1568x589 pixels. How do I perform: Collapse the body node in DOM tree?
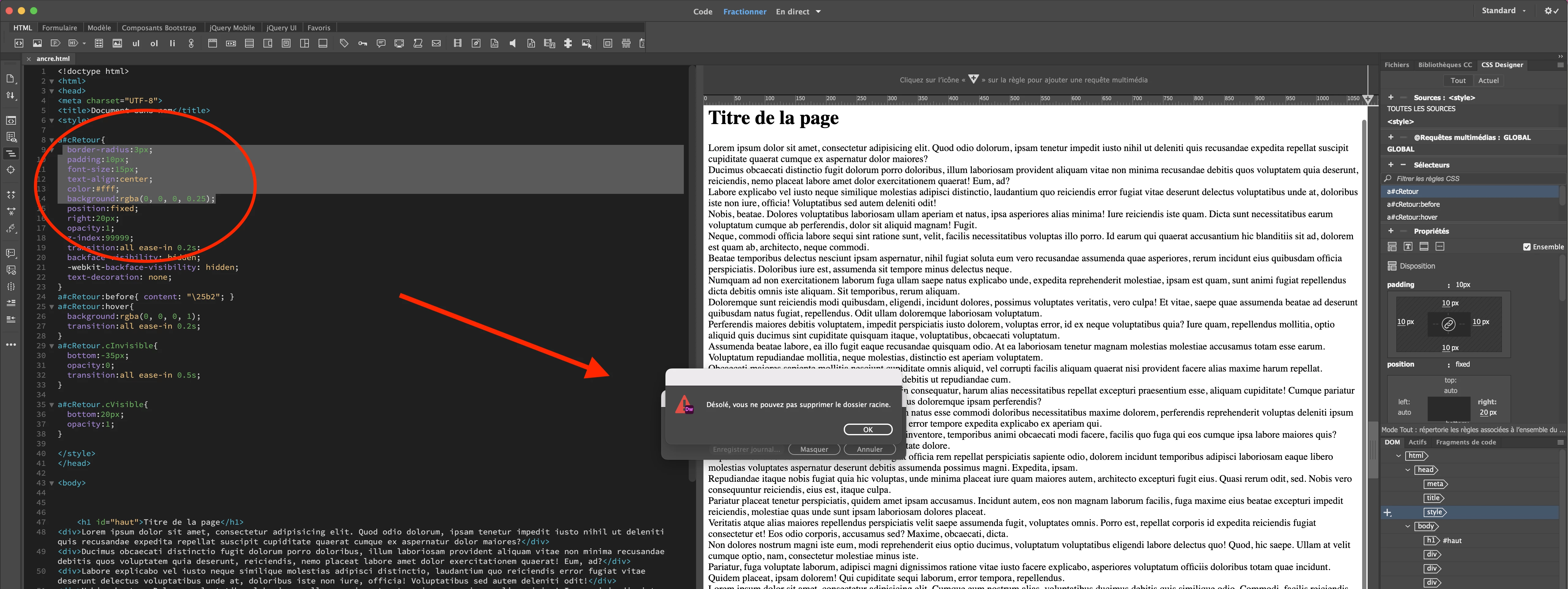(x=1407, y=526)
